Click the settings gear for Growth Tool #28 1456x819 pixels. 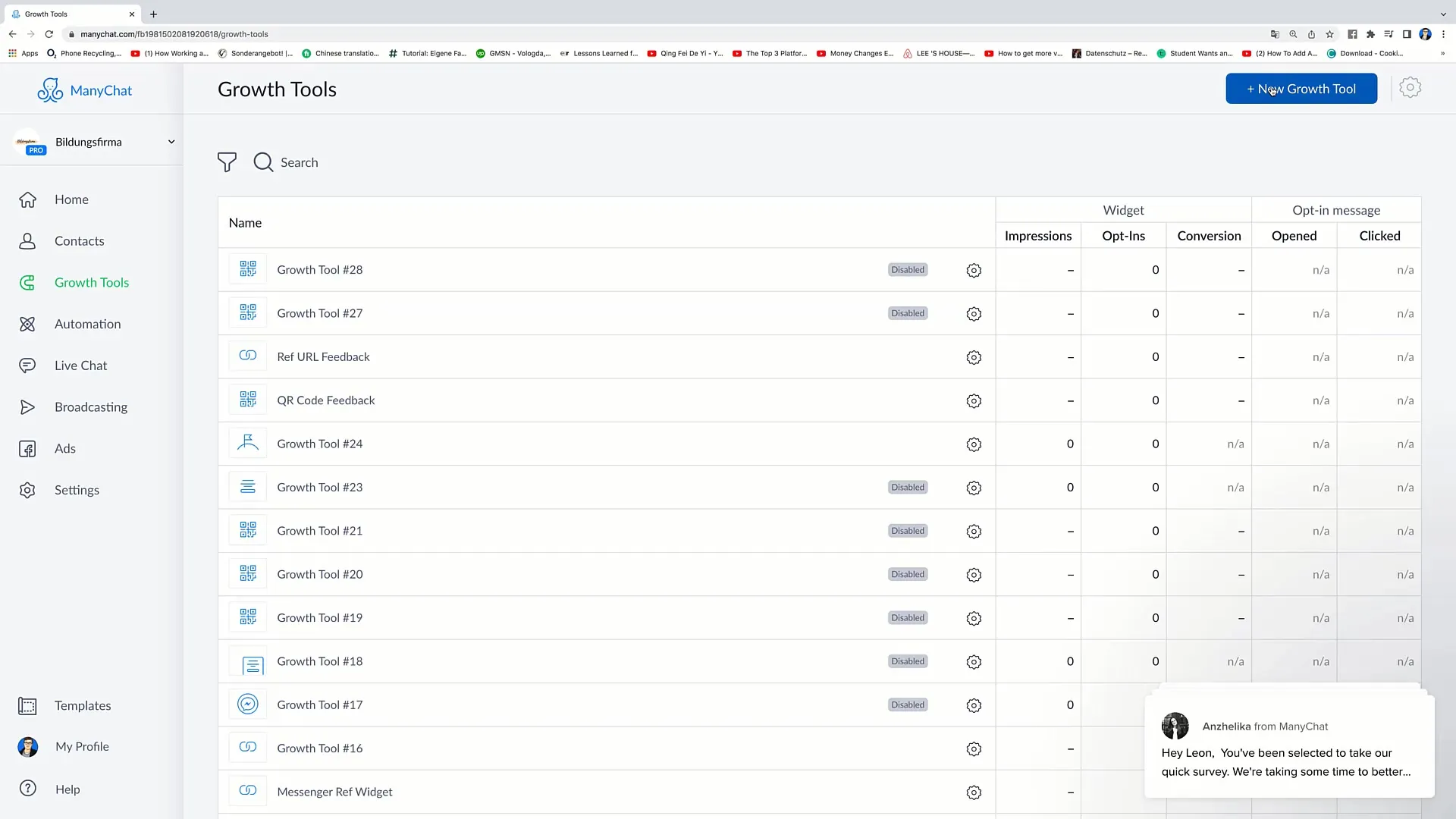974,269
